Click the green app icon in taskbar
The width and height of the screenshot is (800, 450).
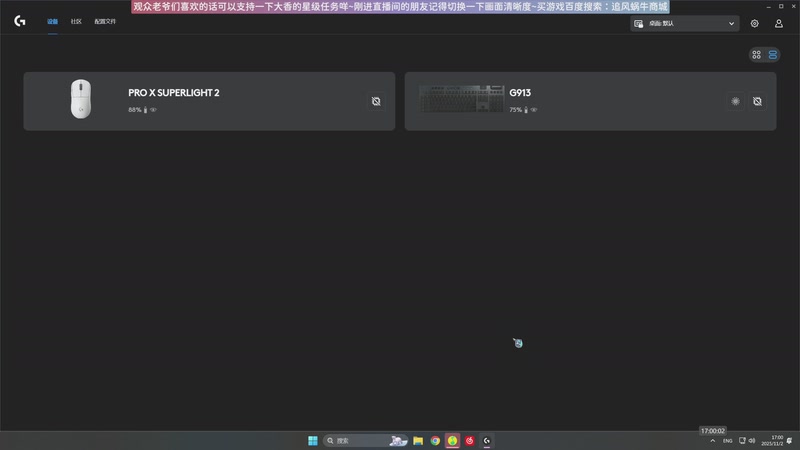point(453,440)
